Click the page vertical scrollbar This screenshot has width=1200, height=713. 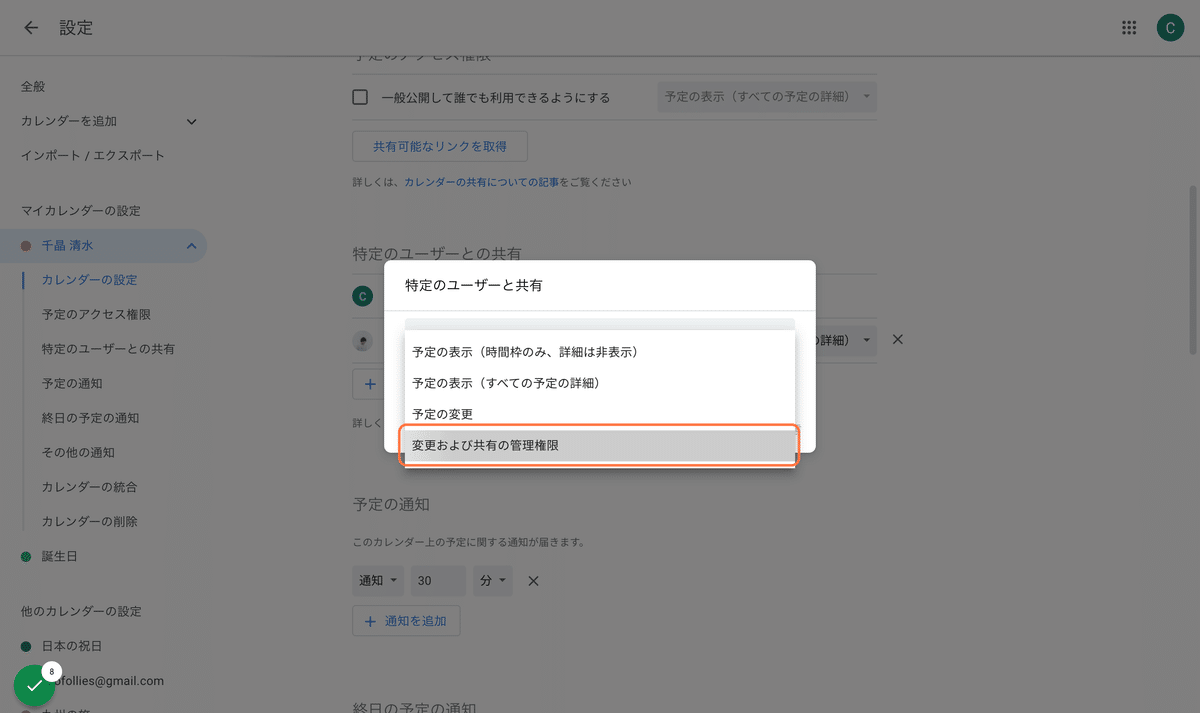[x=1192, y=270]
